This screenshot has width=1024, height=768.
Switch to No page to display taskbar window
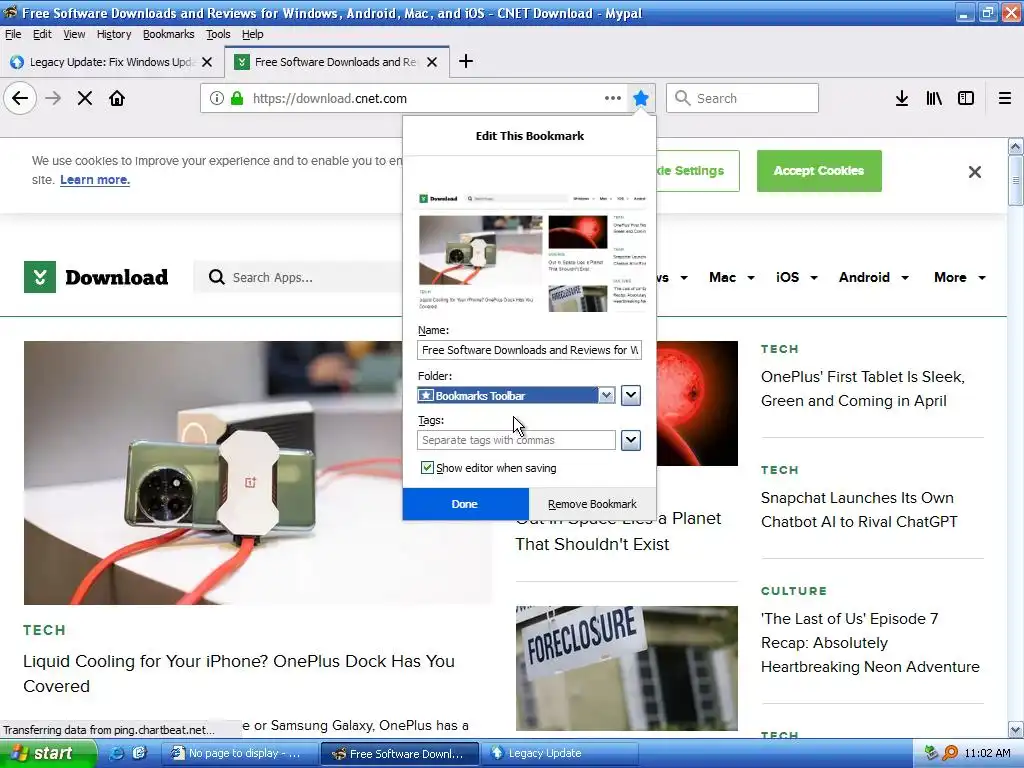tap(240, 753)
